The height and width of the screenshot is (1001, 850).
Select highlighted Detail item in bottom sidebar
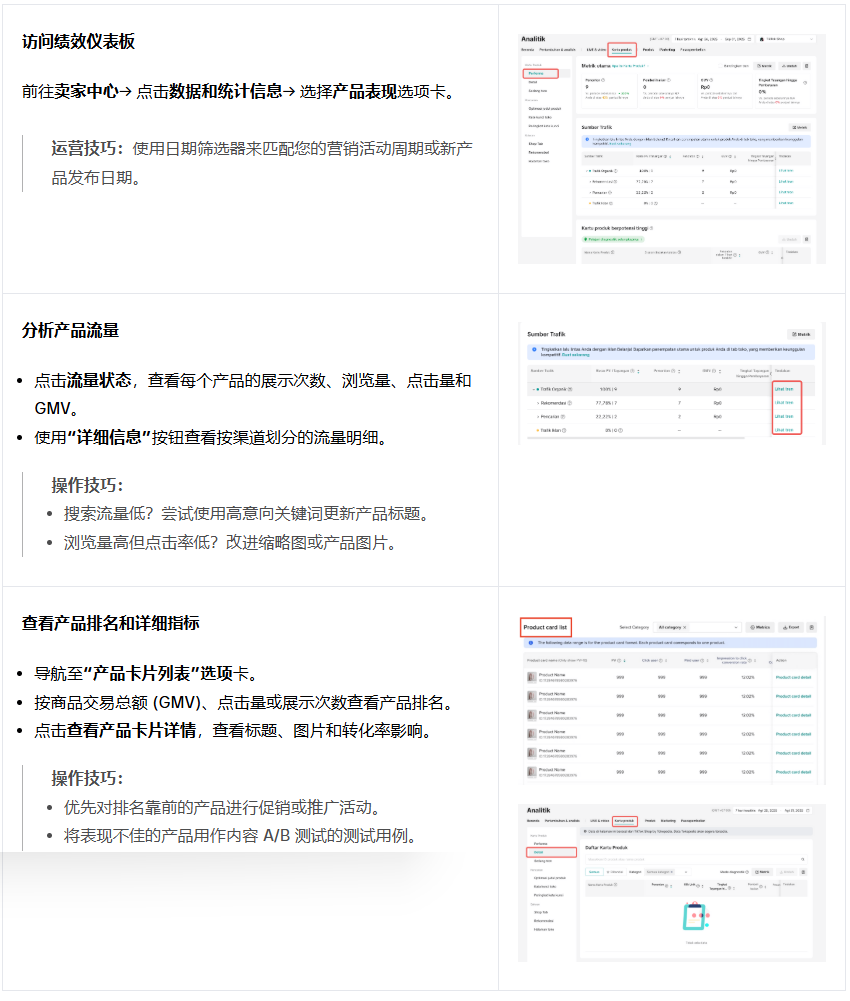pyautogui.click(x=551, y=852)
